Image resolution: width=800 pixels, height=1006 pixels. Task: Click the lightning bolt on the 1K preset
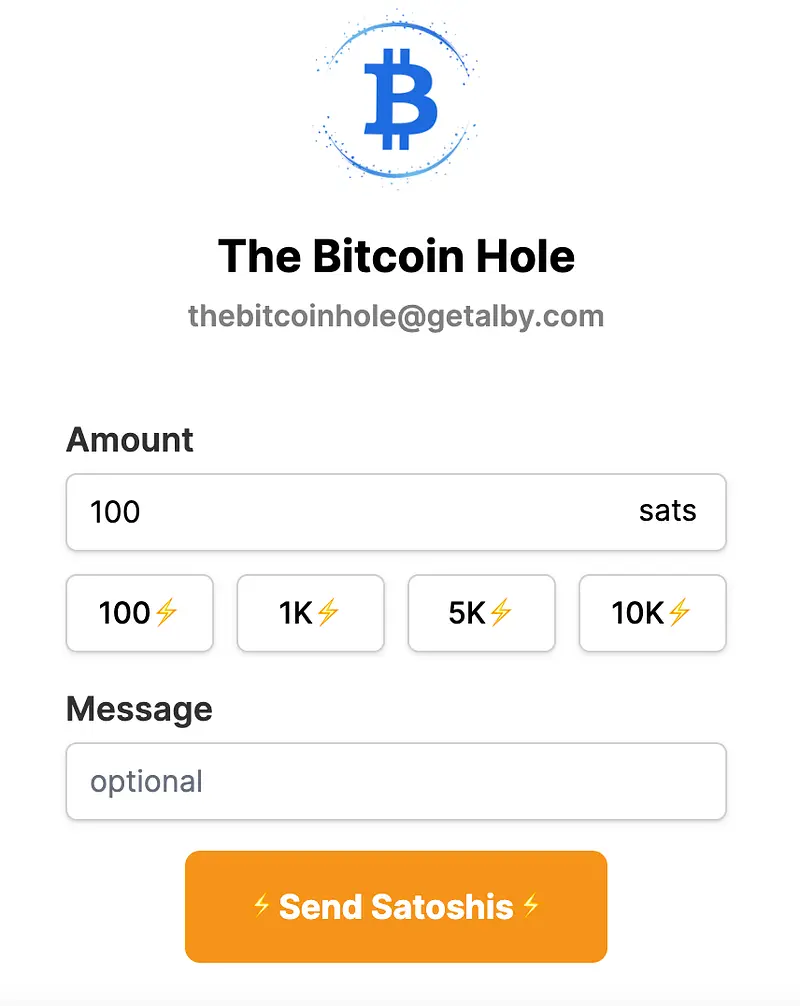328,613
